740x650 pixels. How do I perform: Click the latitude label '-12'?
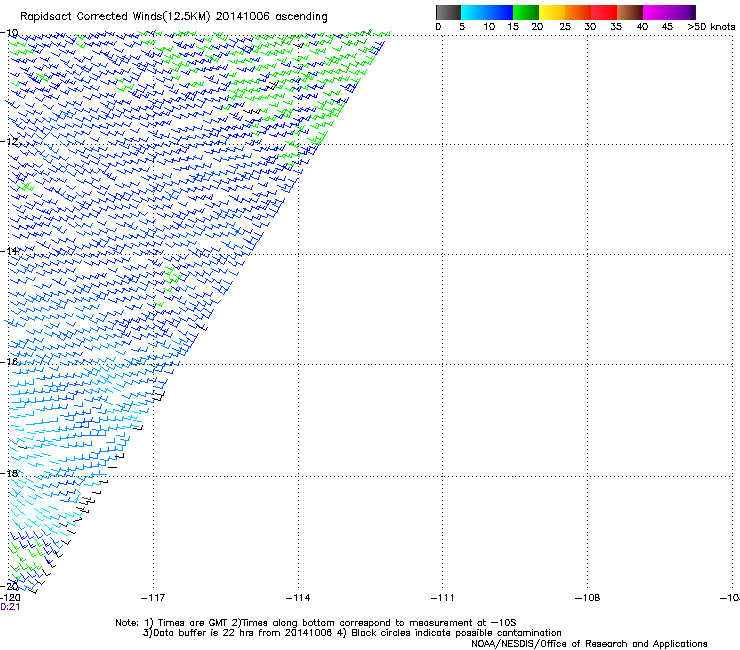pyautogui.click(x=9, y=142)
